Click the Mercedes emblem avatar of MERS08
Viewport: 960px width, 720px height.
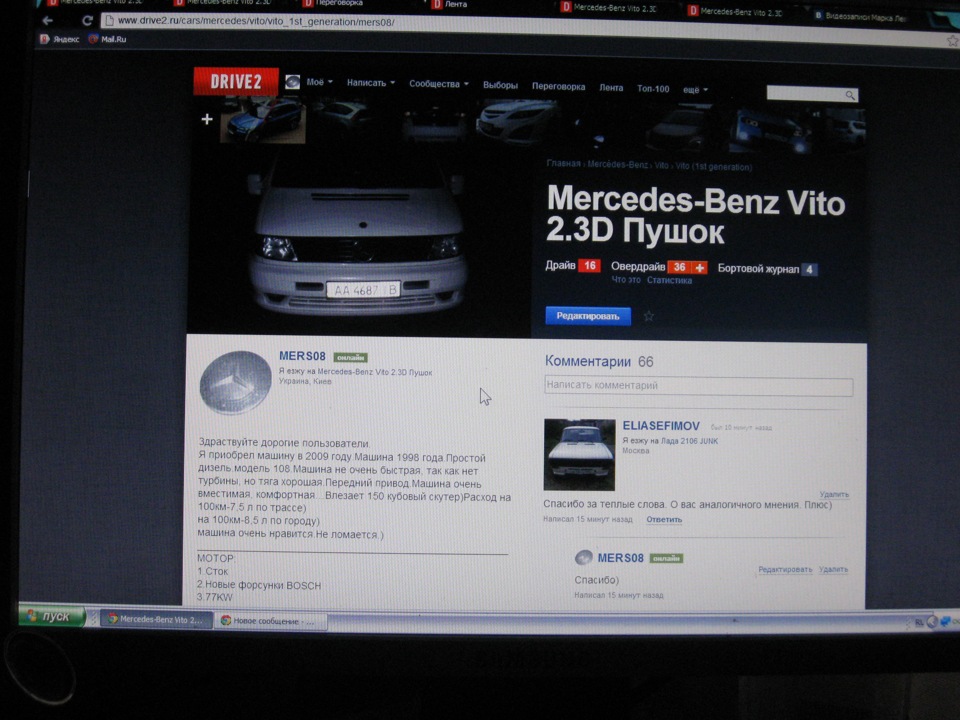tap(236, 383)
